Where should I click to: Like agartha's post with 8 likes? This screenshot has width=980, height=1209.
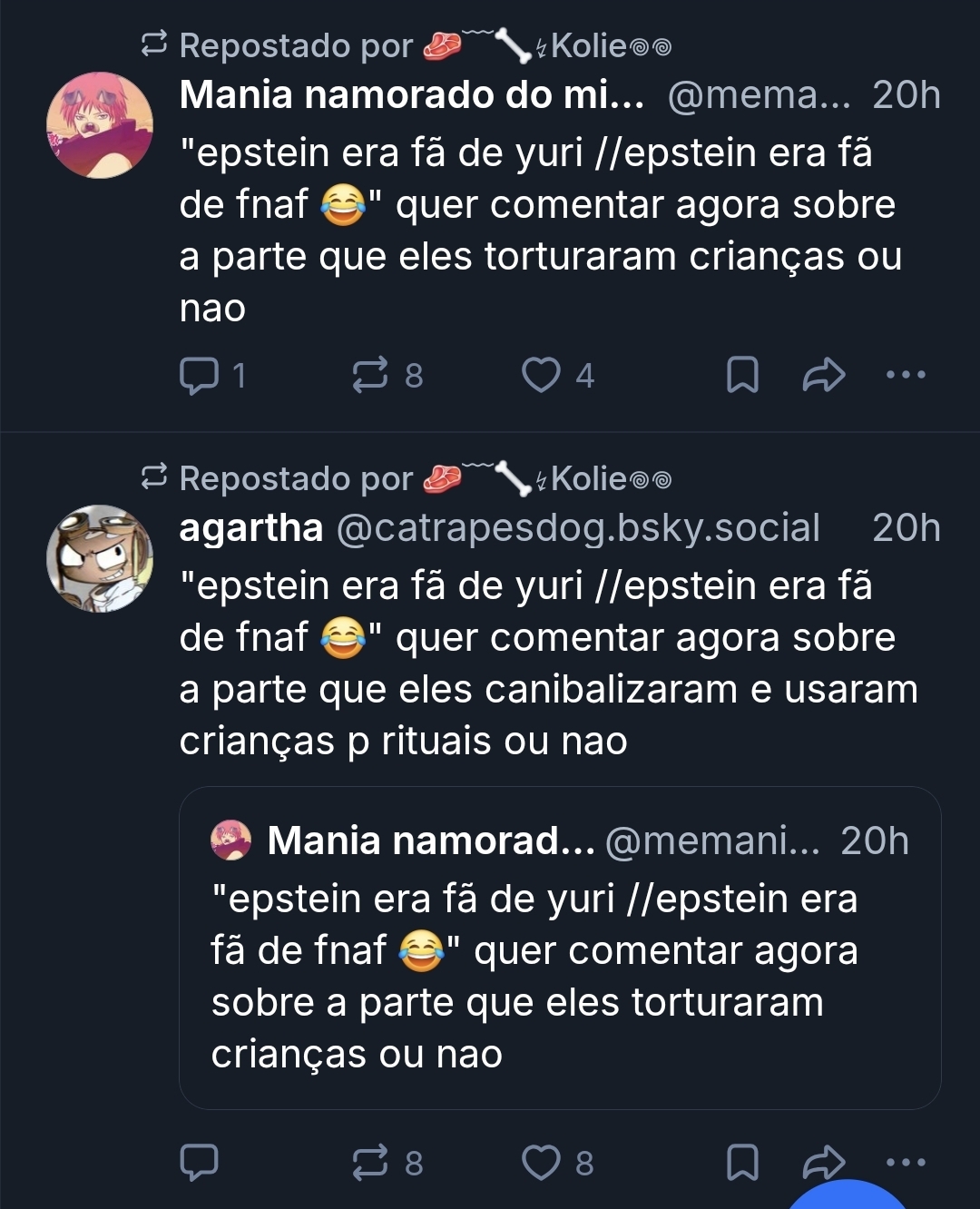541,1162
